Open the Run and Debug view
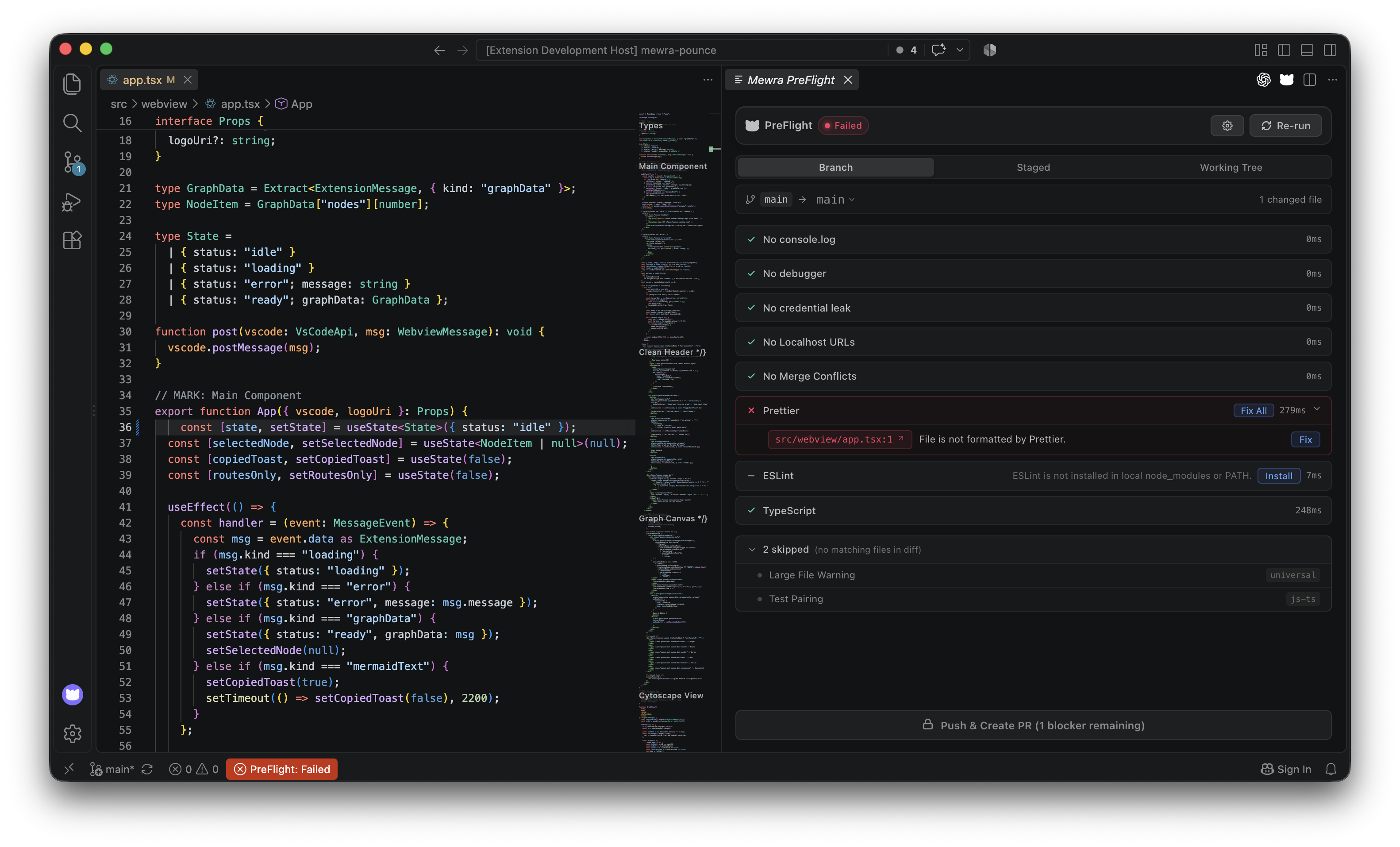 pos(72,202)
